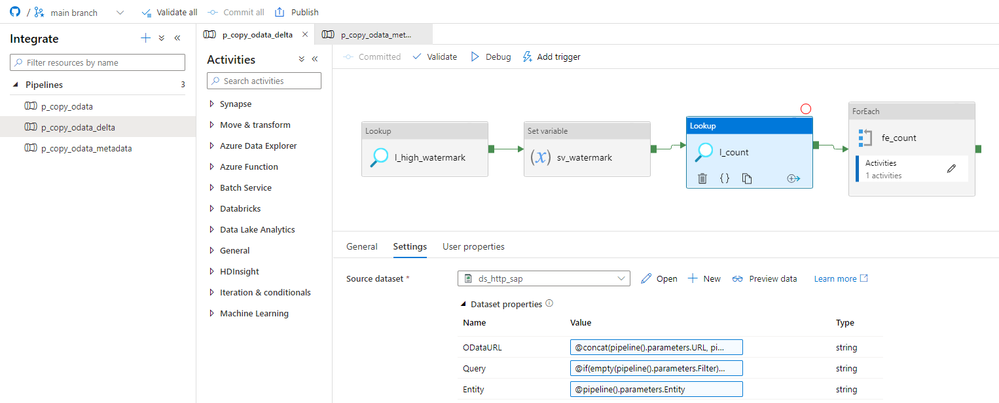Click Add trigger
Screen dimensions: 999x403
coord(552,57)
